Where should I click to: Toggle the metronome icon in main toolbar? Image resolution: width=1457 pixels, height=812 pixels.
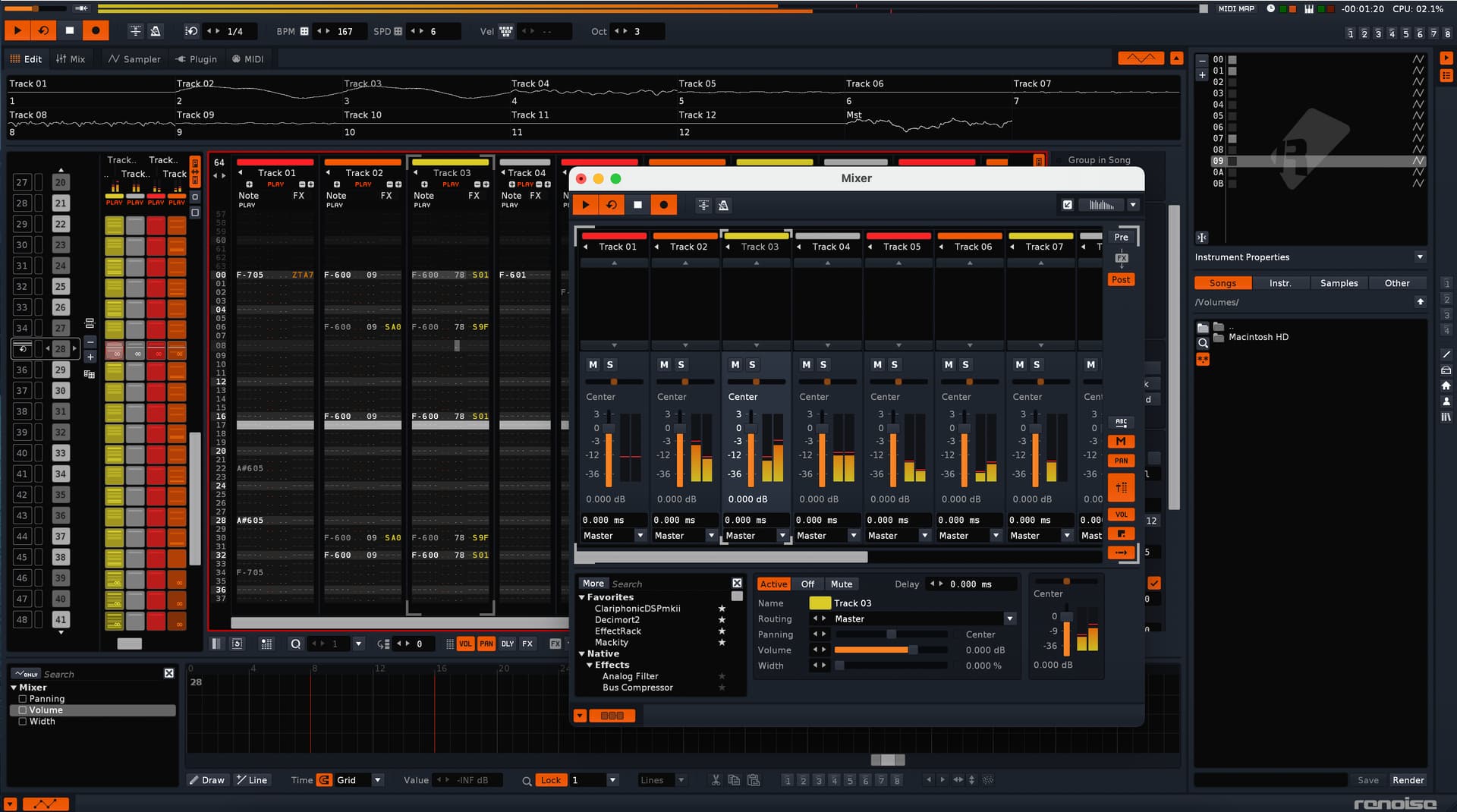coord(156,31)
